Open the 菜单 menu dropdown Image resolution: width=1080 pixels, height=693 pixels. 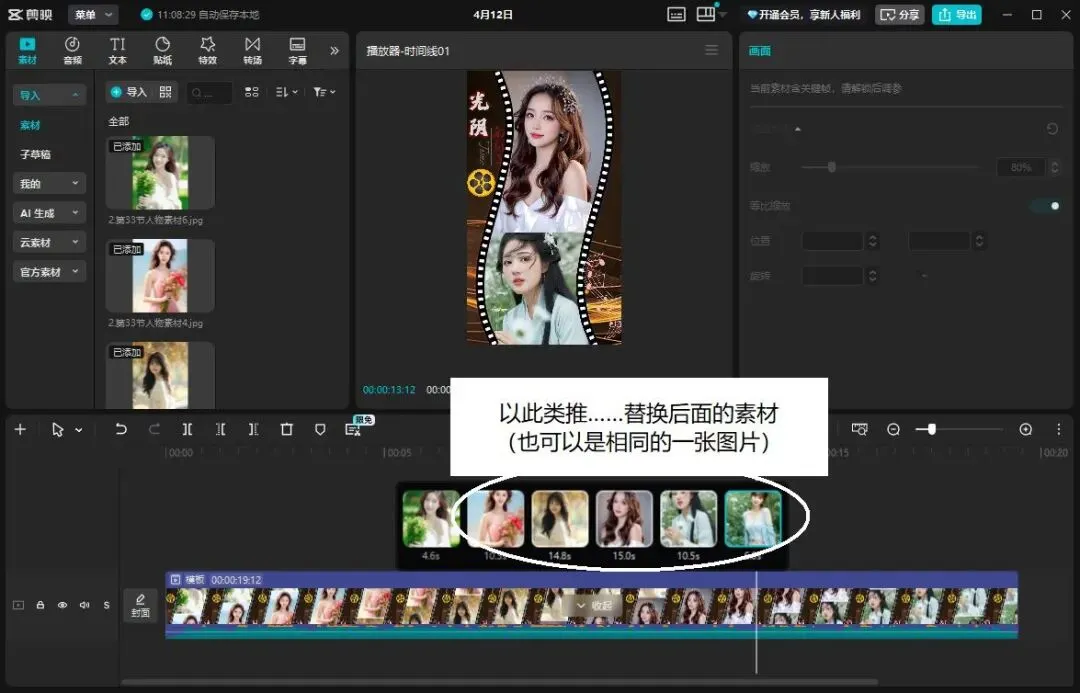tap(93, 14)
